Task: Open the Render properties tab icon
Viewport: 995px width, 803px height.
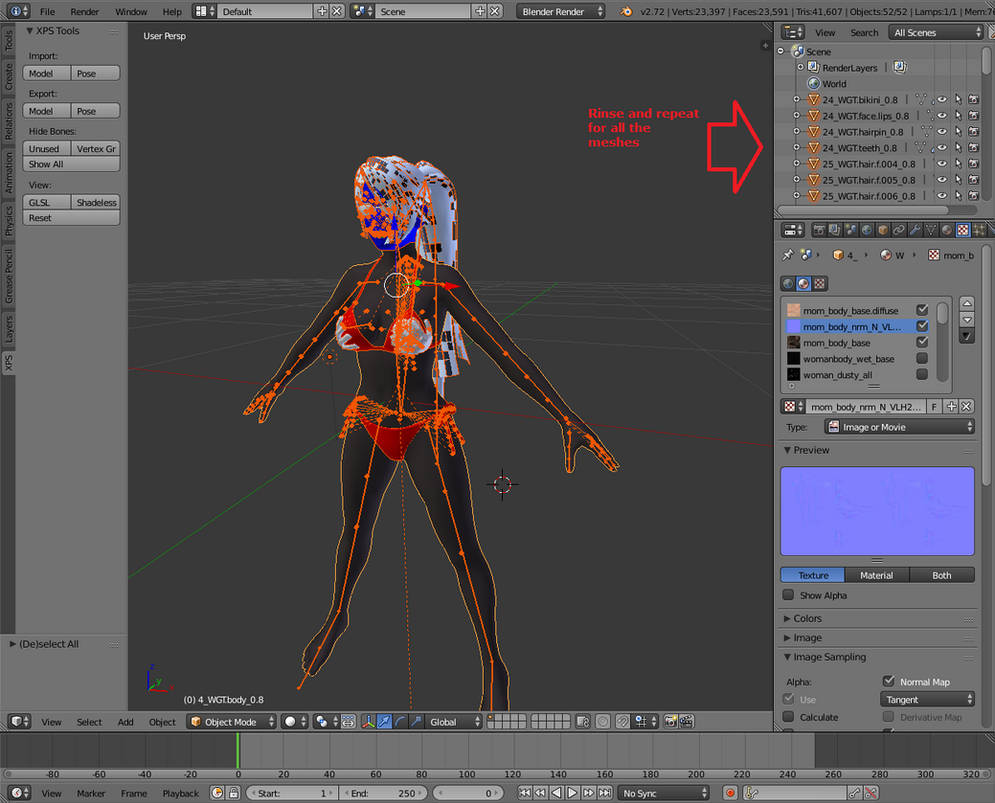Action: click(x=819, y=230)
